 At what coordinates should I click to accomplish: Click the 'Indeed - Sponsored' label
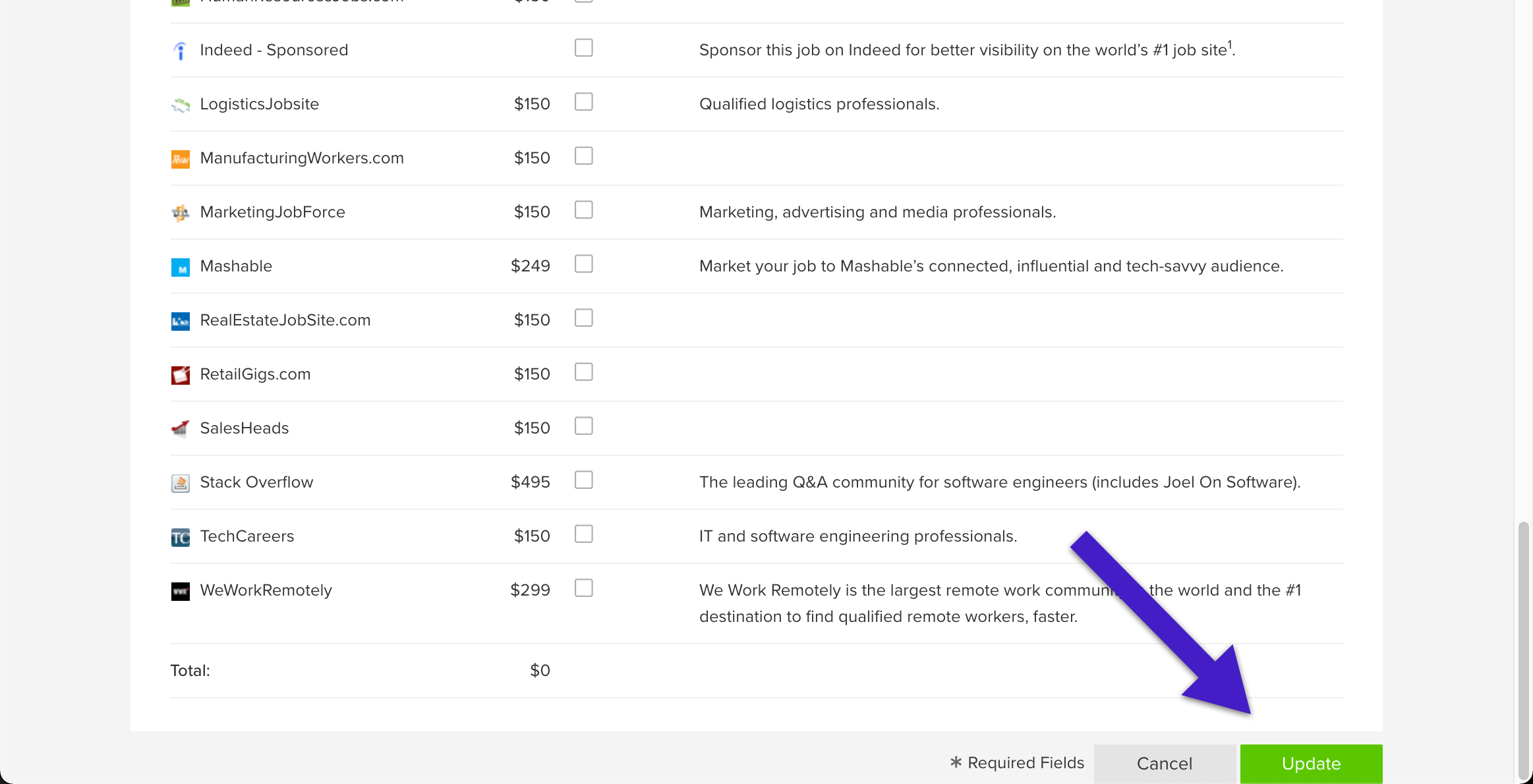[274, 50]
